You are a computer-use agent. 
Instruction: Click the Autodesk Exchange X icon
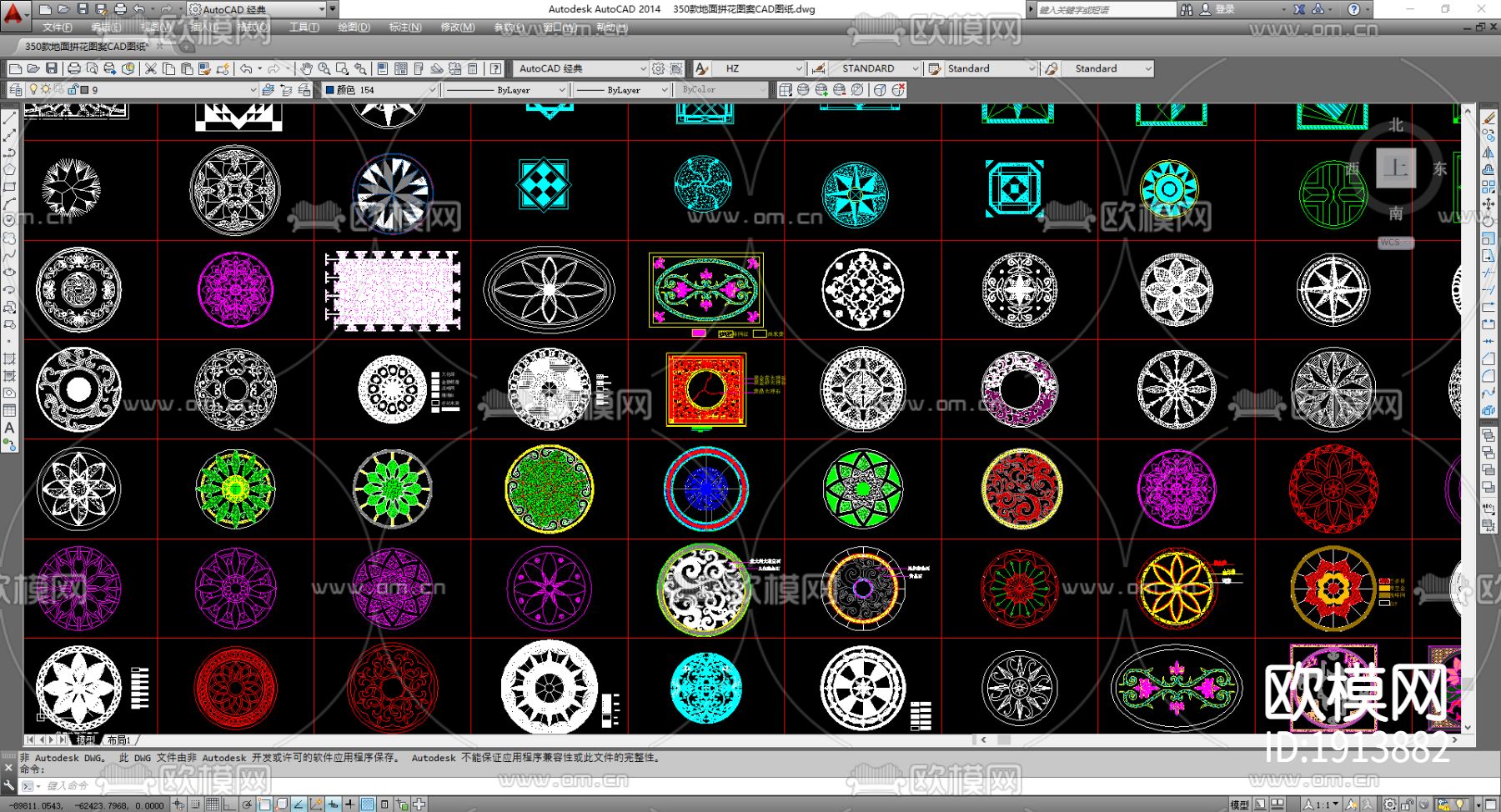[x=1299, y=9]
